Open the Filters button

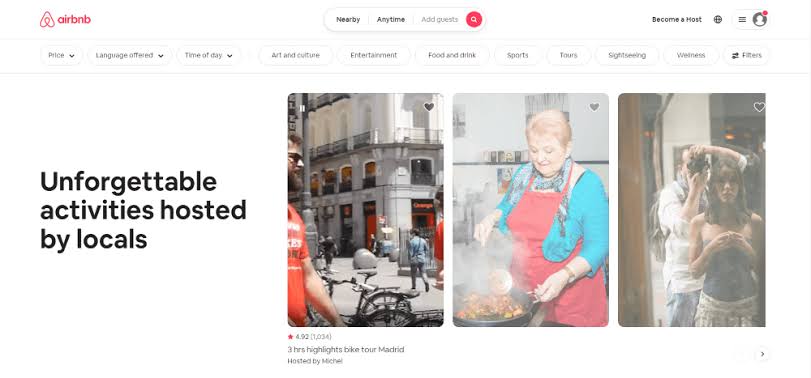point(746,55)
